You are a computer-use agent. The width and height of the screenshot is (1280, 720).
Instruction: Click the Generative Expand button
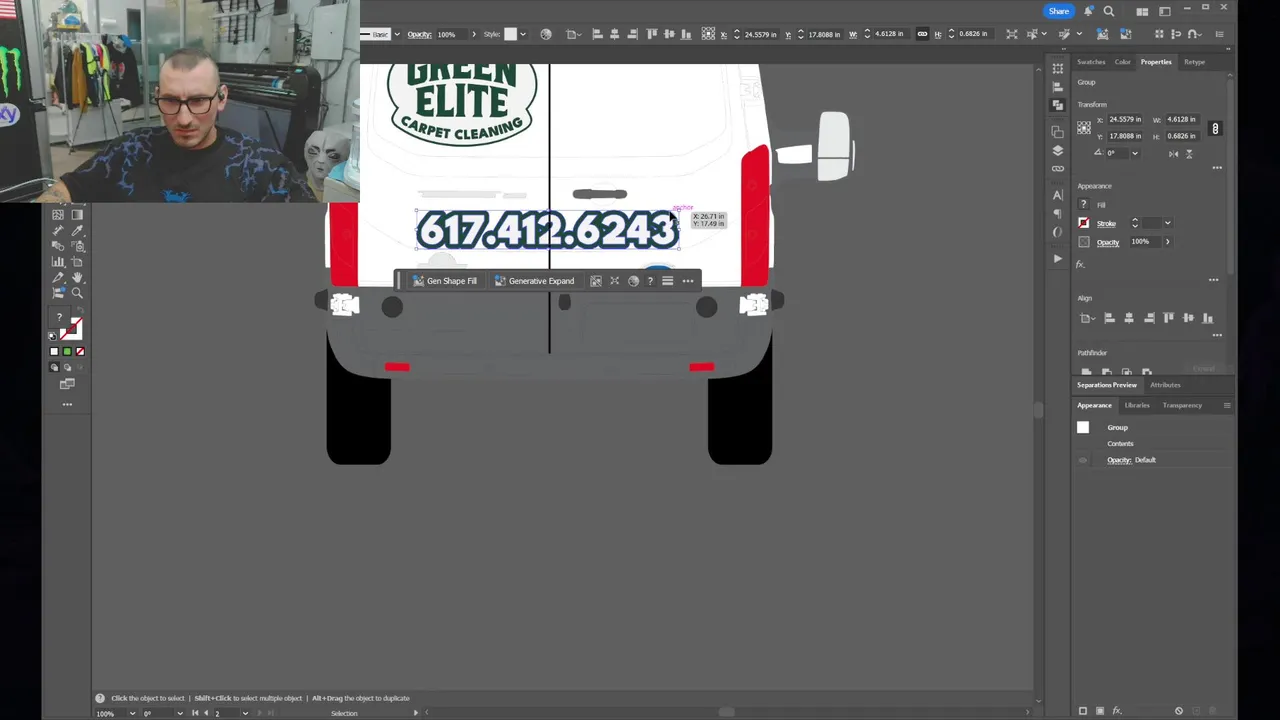535,281
